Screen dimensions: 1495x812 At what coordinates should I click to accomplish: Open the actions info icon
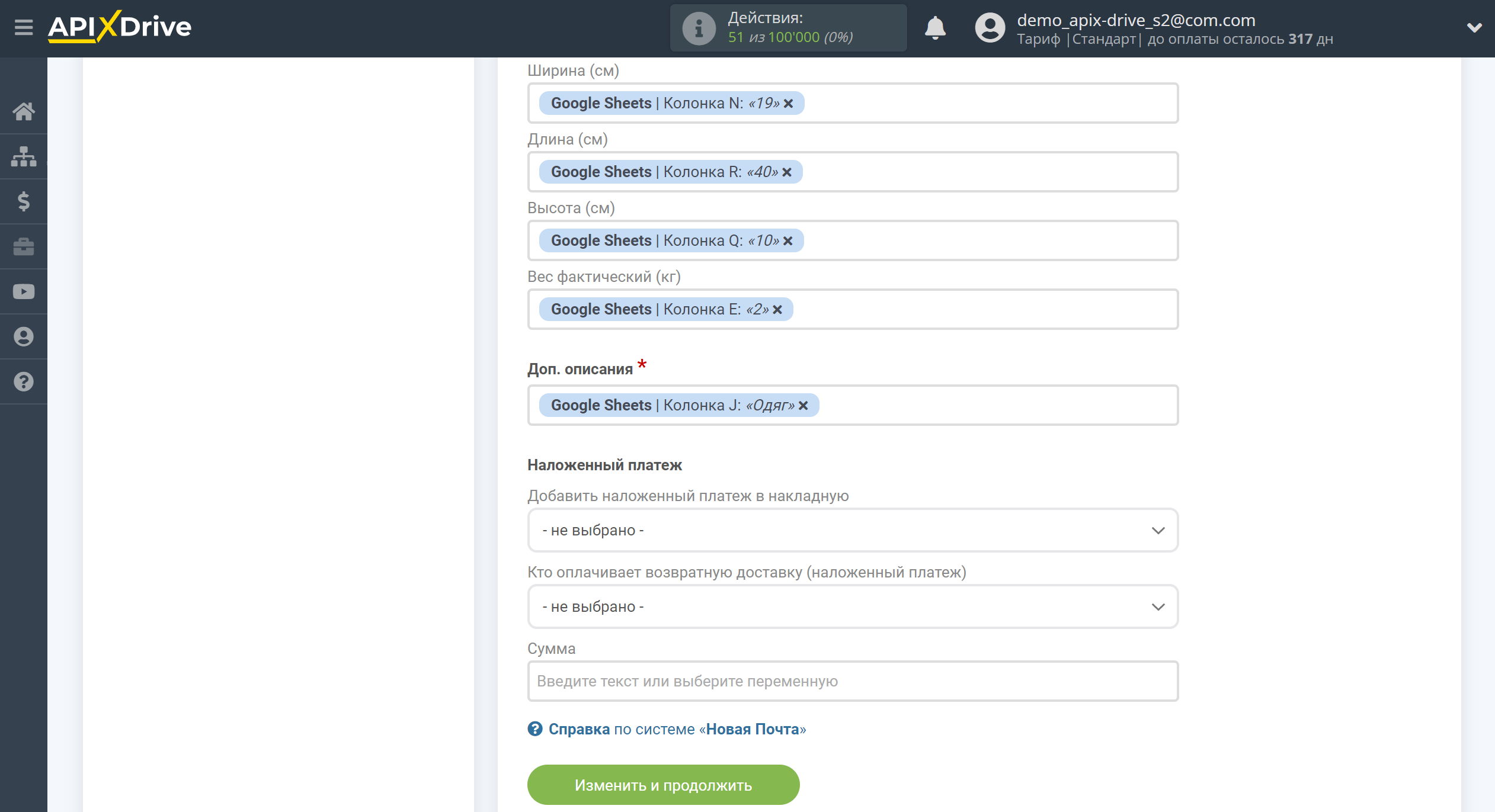tap(699, 28)
